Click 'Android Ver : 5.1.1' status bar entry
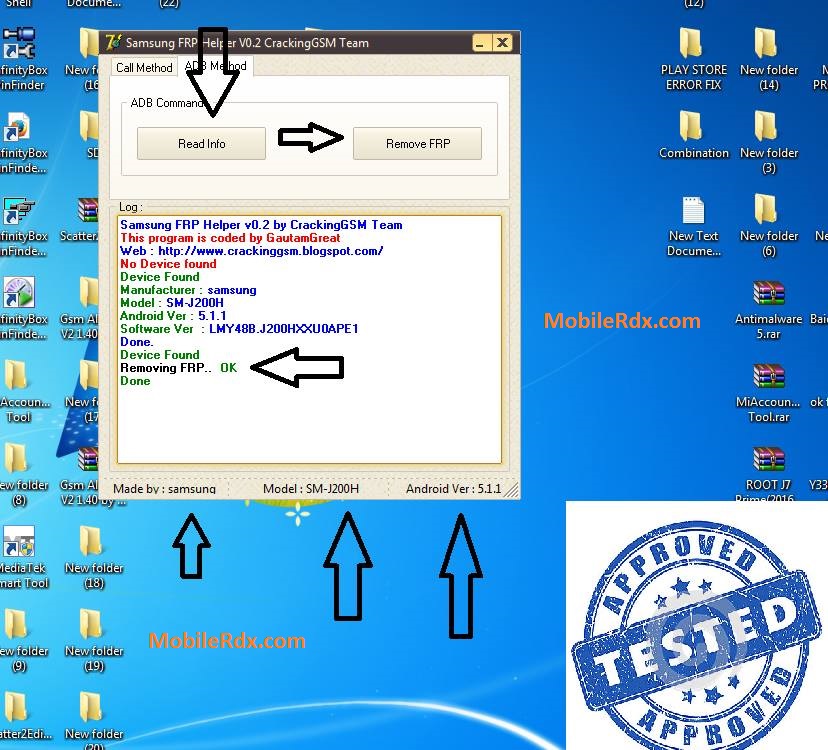828x750 pixels. tap(454, 489)
